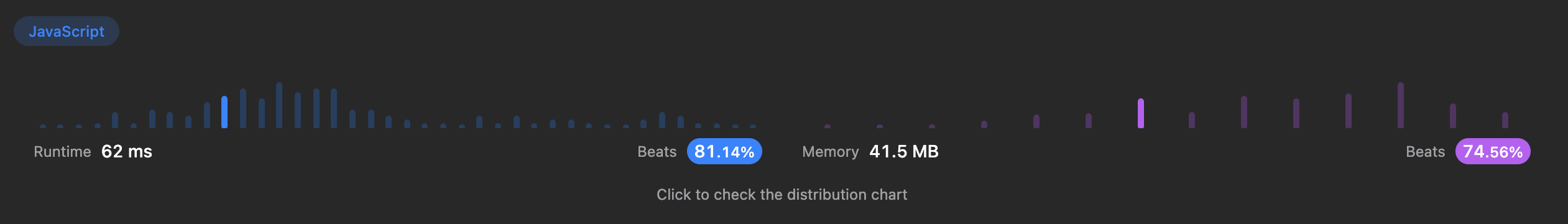Click the tallest bar in memory distribution
This screenshot has width=1568, height=224.
(x=1401, y=105)
